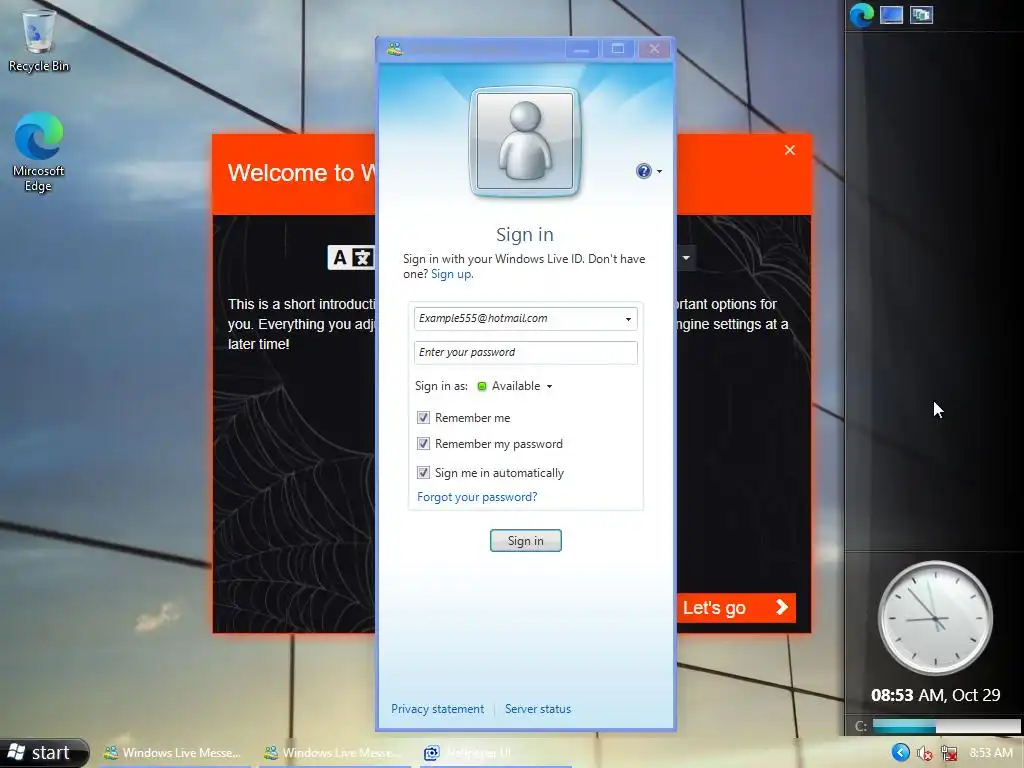
Task: Maximize the Messenger window
Action: (x=618, y=49)
